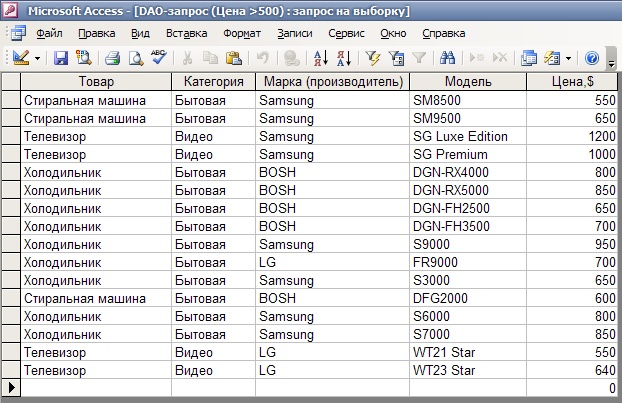Click price cell 0 in new row
Screen dimensions: 622x403
point(572,388)
